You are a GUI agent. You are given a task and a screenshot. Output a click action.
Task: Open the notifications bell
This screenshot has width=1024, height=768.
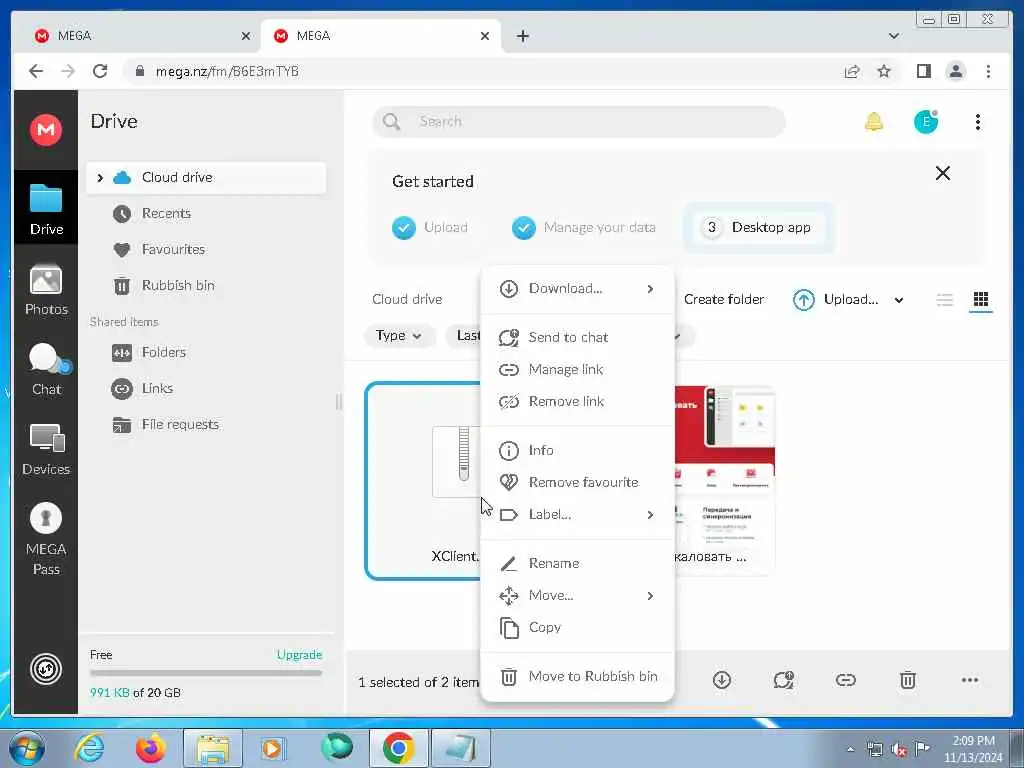(x=874, y=121)
